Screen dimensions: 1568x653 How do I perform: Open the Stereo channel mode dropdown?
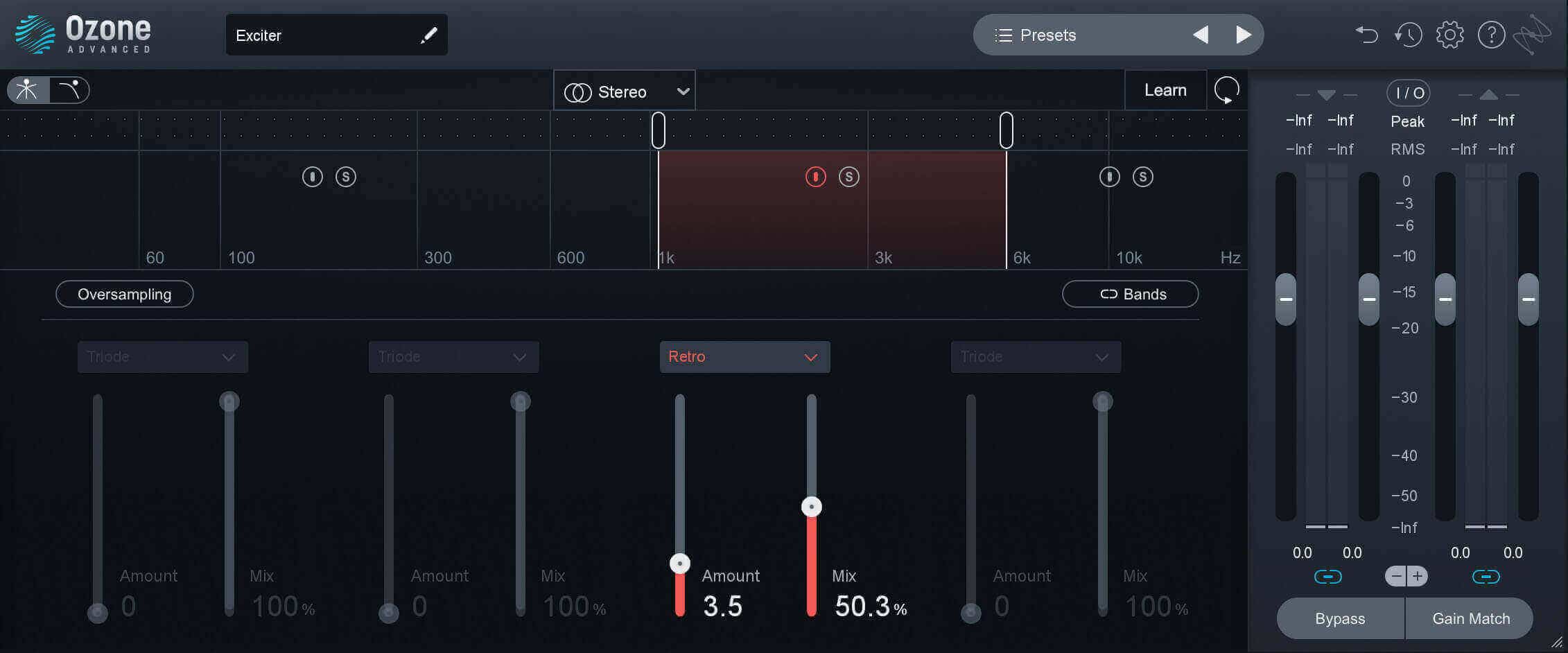pos(625,91)
